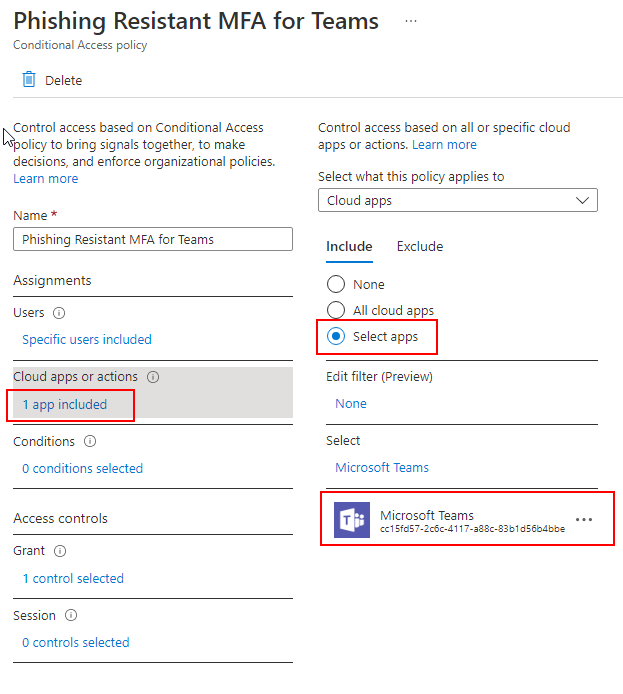Select the None radio button
623x694 pixels.
point(336,284)
